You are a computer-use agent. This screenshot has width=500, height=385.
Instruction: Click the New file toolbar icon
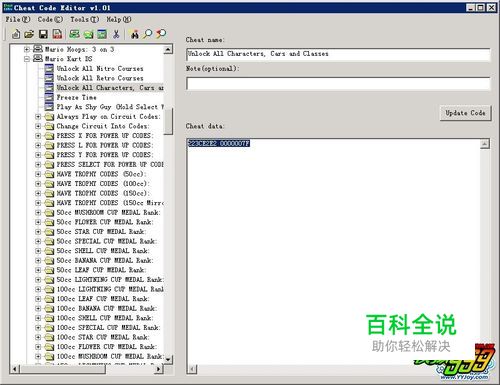(16, 34)
